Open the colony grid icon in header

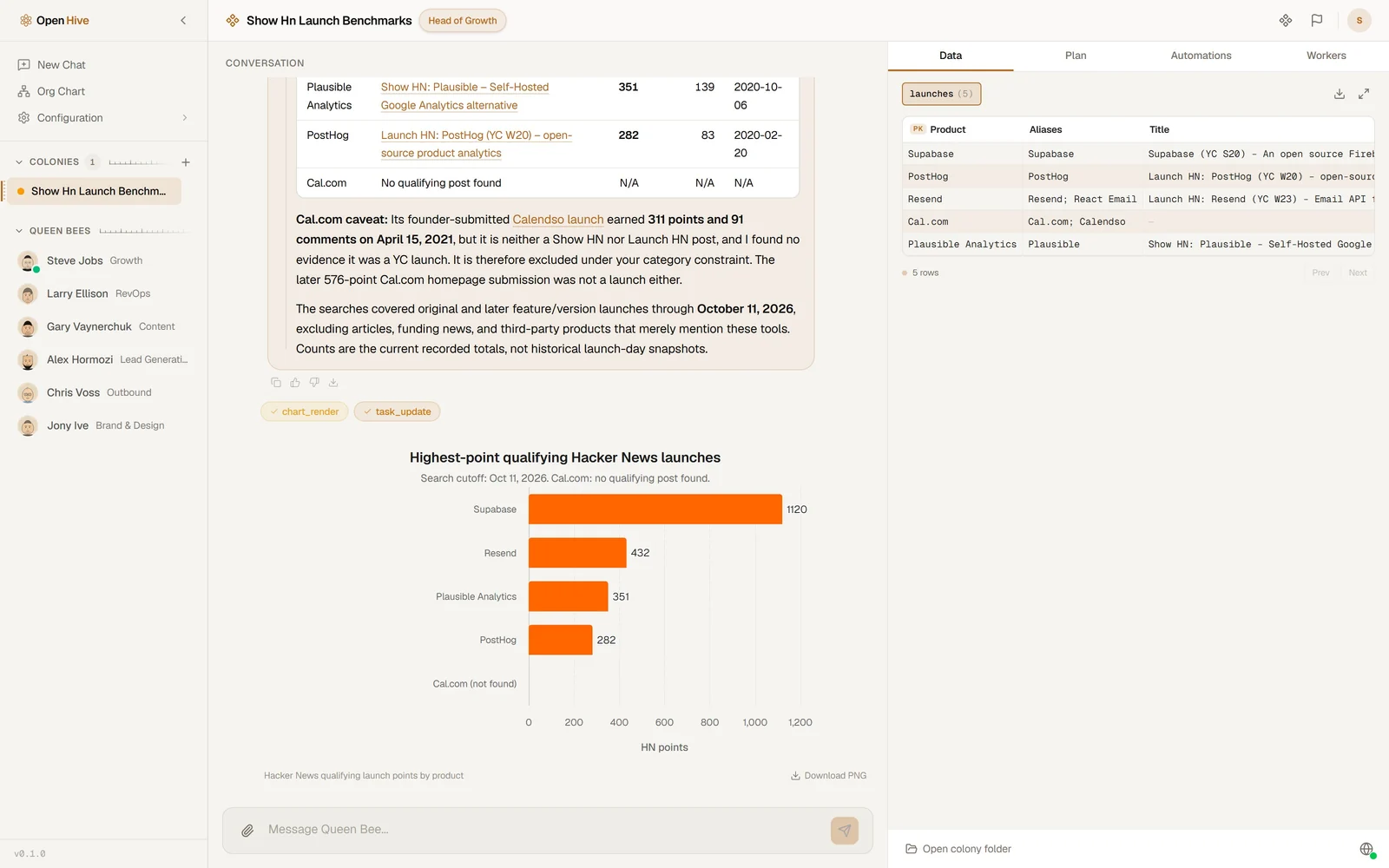[x=1286, y=21]
